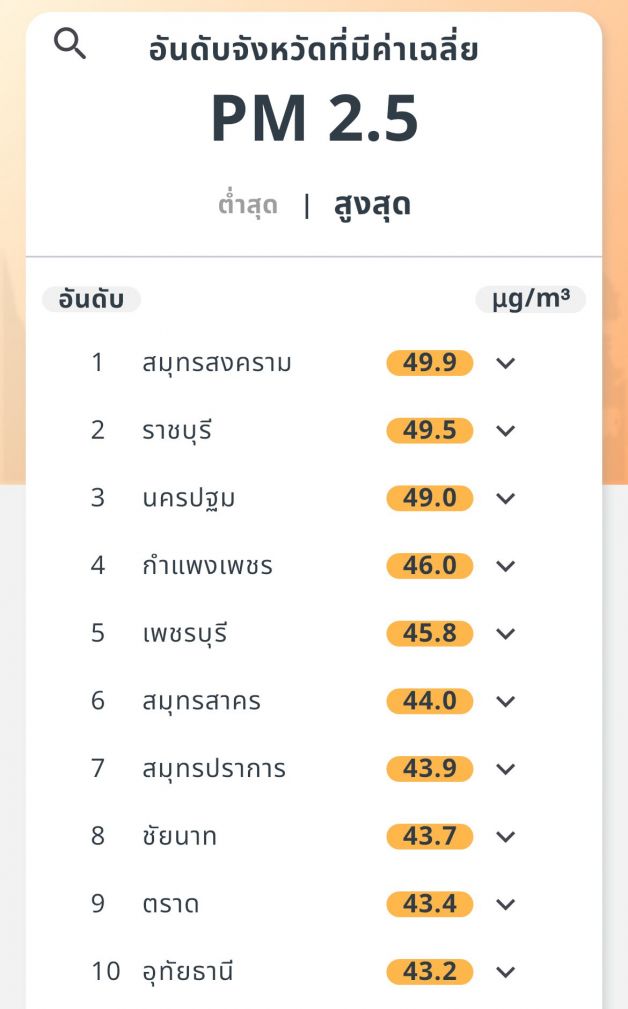Click the 46.0 PM value badge

[430, 566]
